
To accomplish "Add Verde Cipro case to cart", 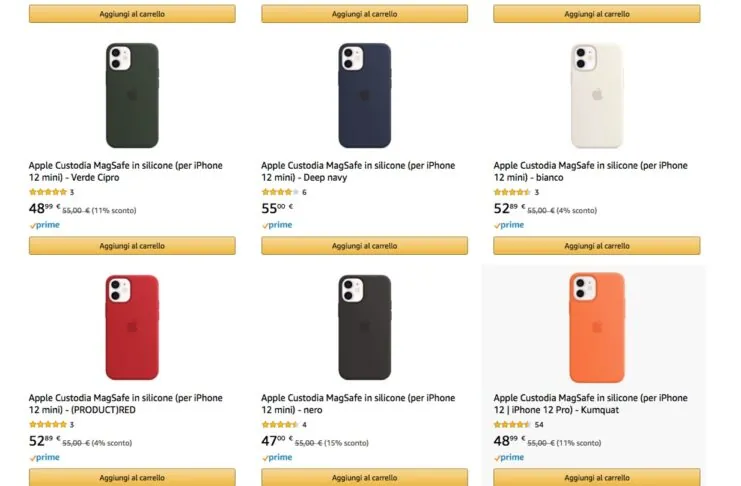I will (132, 246).
